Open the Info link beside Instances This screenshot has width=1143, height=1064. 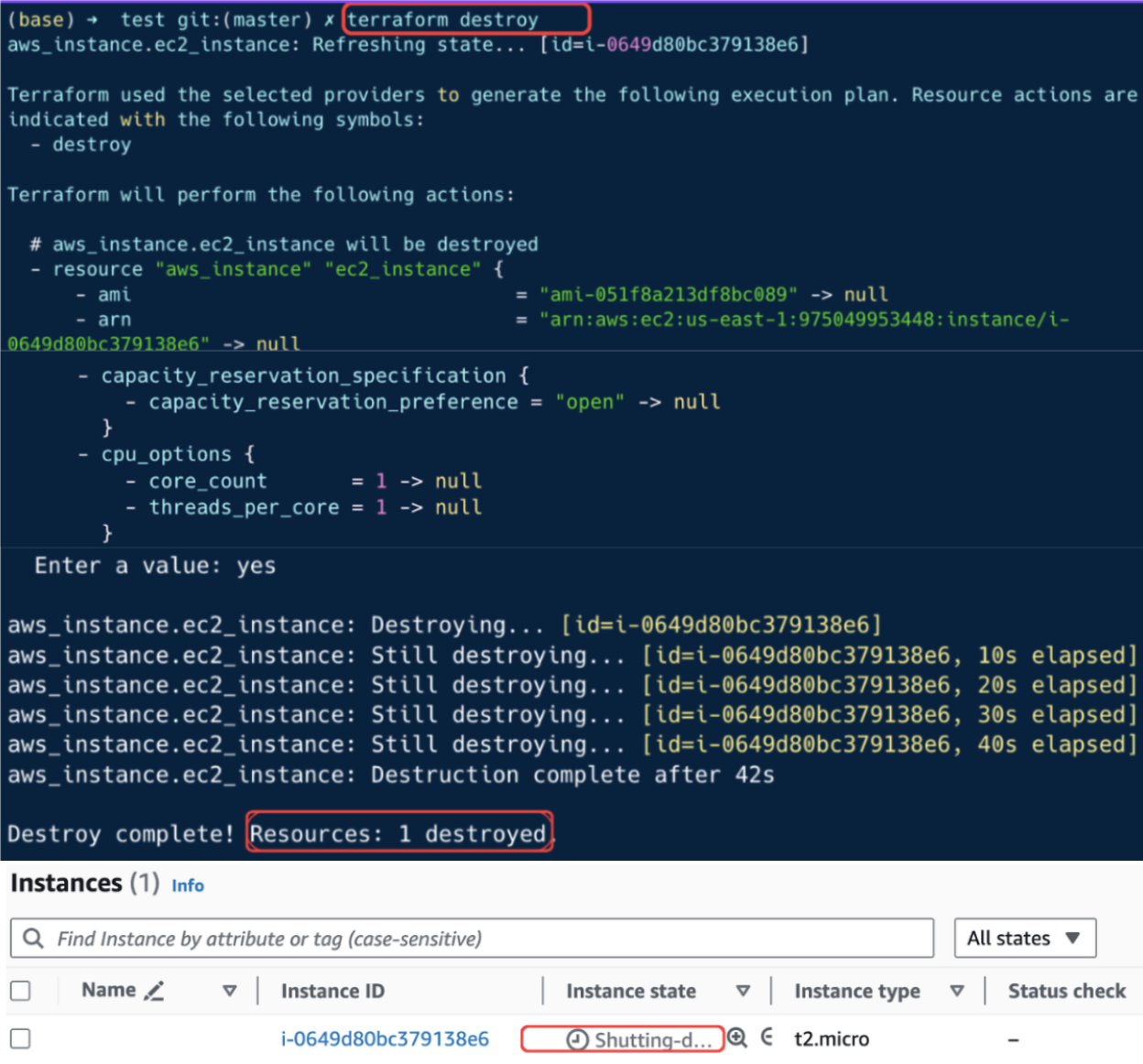[188, 885]
